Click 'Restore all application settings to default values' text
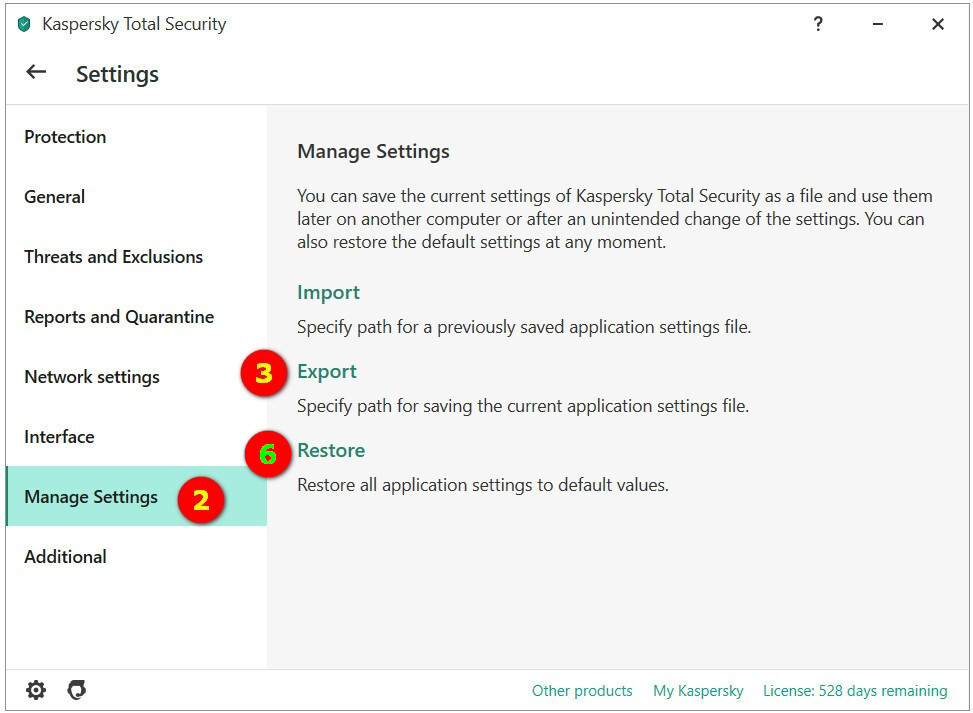 click(483, 485)
